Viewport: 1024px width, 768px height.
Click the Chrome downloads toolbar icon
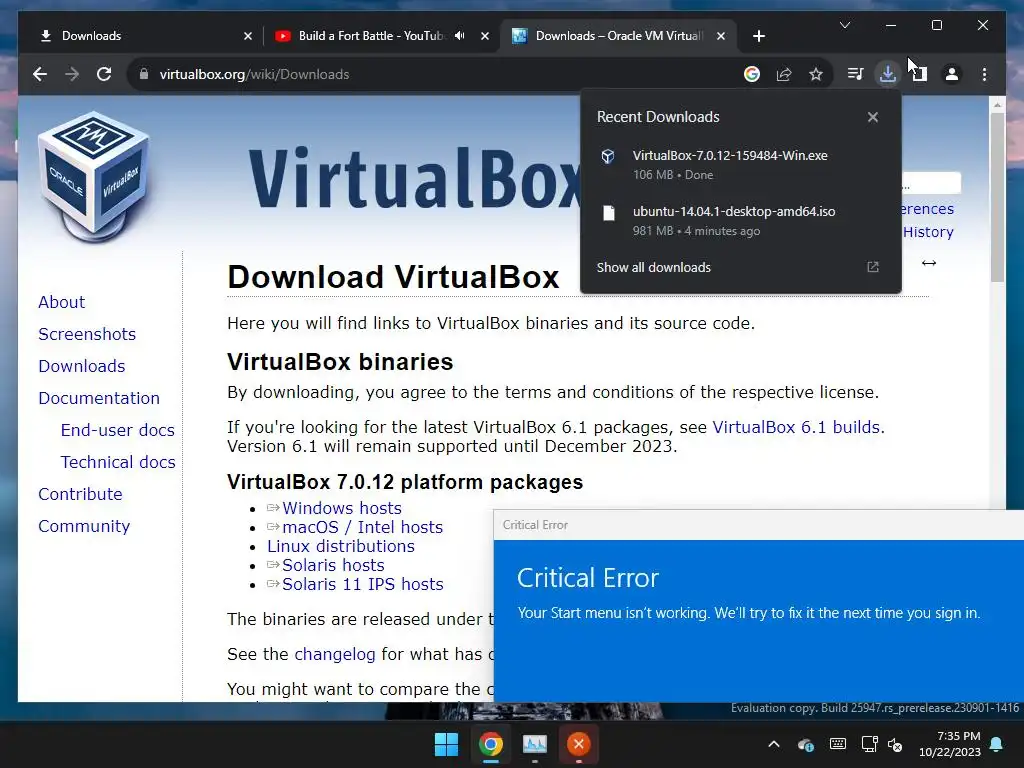coord(888,74)
